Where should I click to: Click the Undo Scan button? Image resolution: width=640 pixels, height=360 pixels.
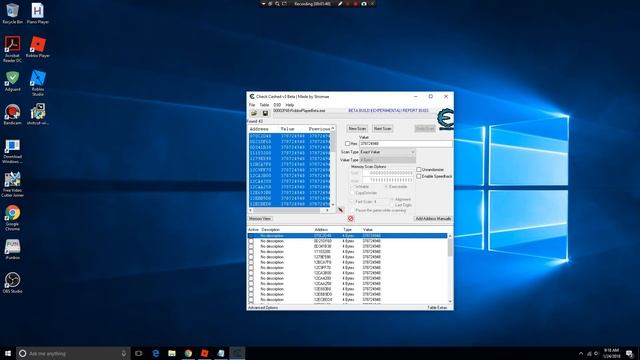[425, 129]
